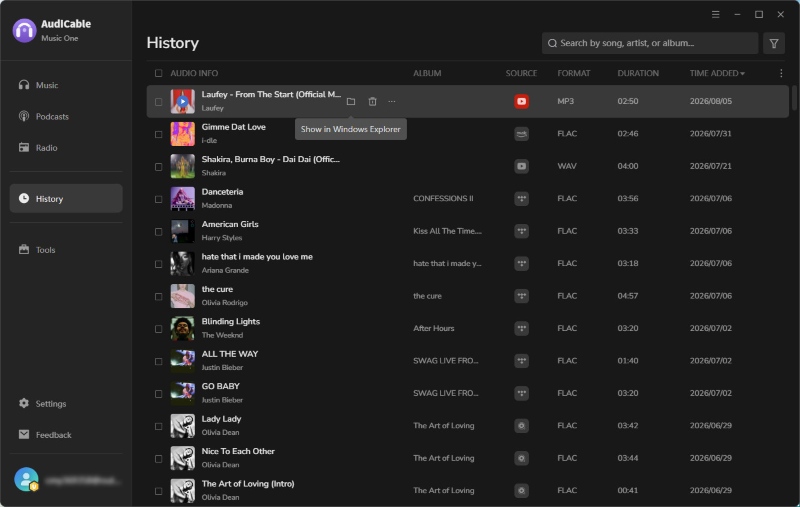The height and width of the screenshot is (507, 800).
Task: Click the Tools toolbox icon in the sidebar
Action: pos(24,249)
